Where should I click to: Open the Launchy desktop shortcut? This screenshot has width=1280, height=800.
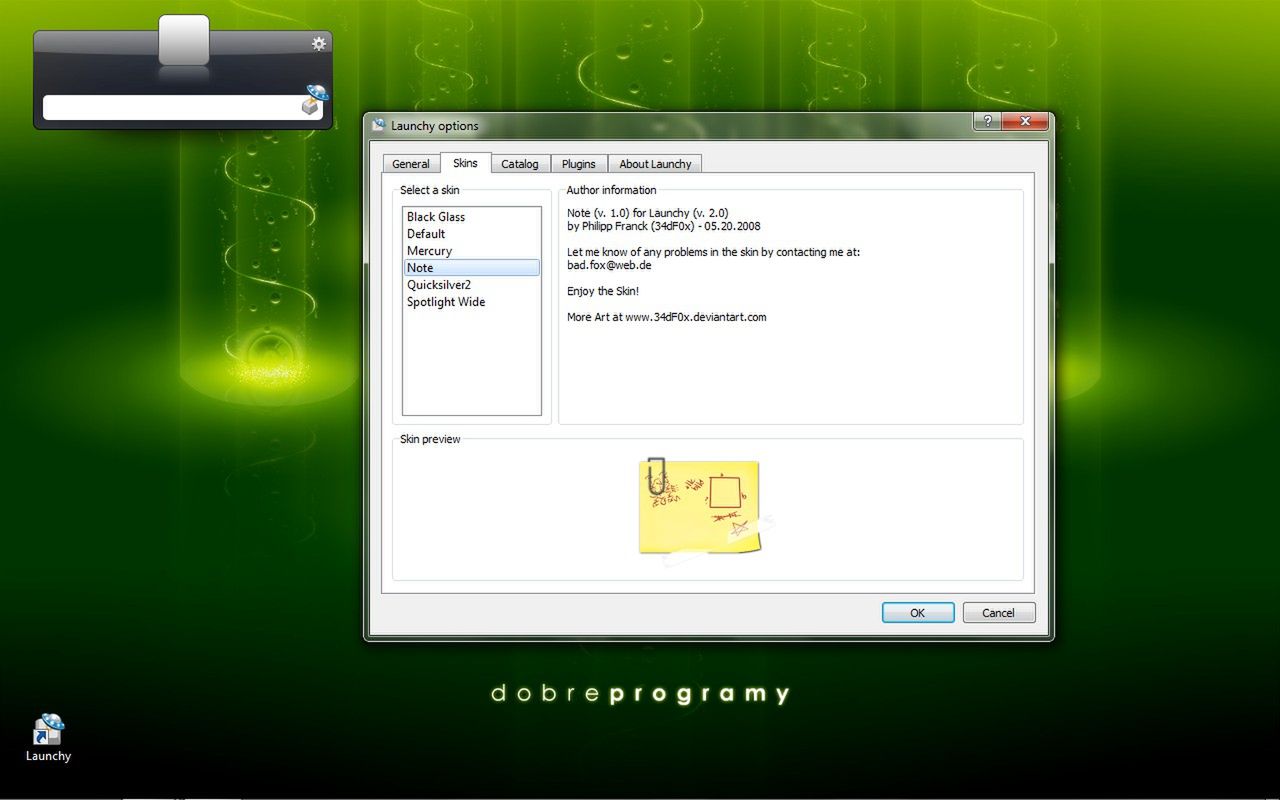(48, 738)
